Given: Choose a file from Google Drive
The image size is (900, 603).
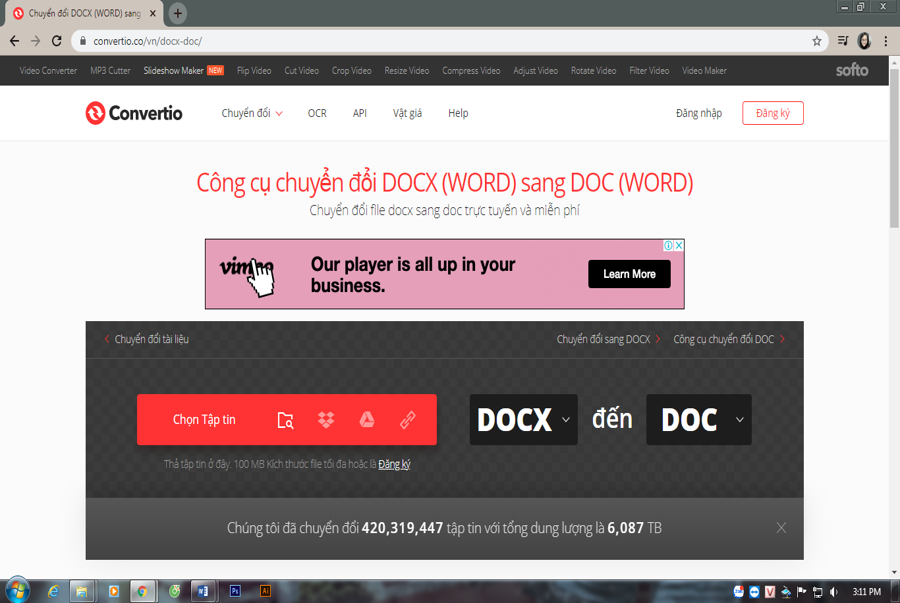Looking at the screenshot, I should click(x=367, y=420).
